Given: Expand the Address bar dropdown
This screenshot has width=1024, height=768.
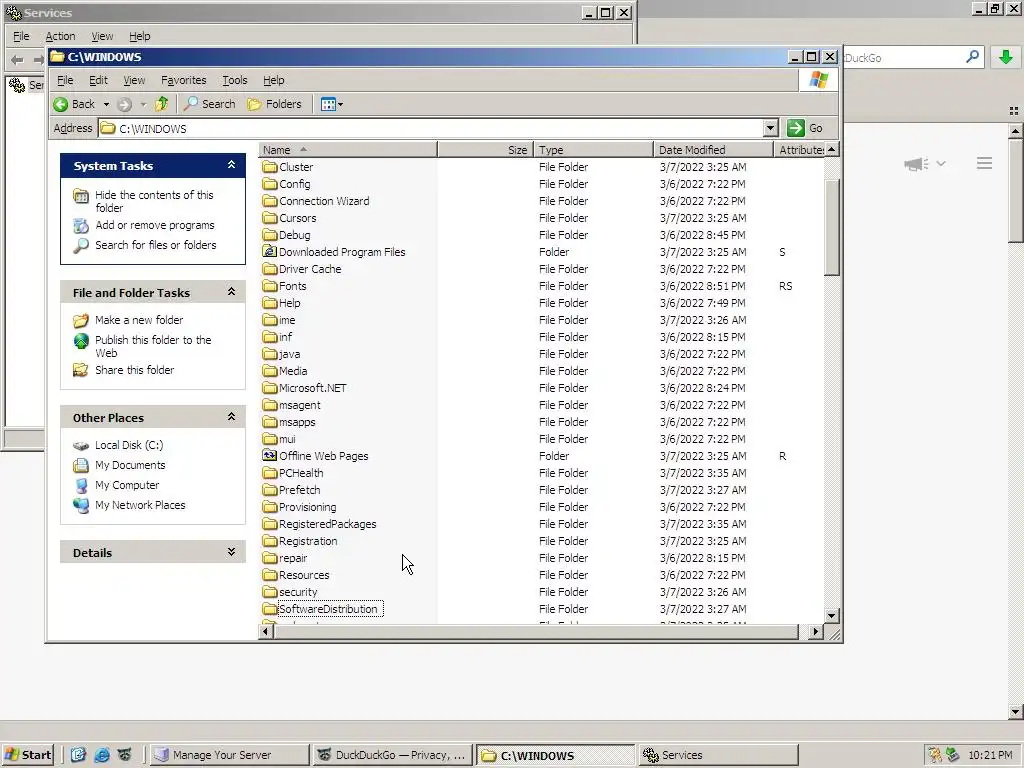Looking at the screenshot, I should coord(771,128).
